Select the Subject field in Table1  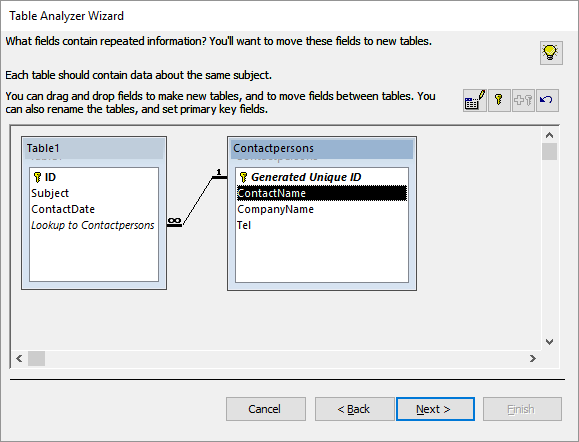50,193
